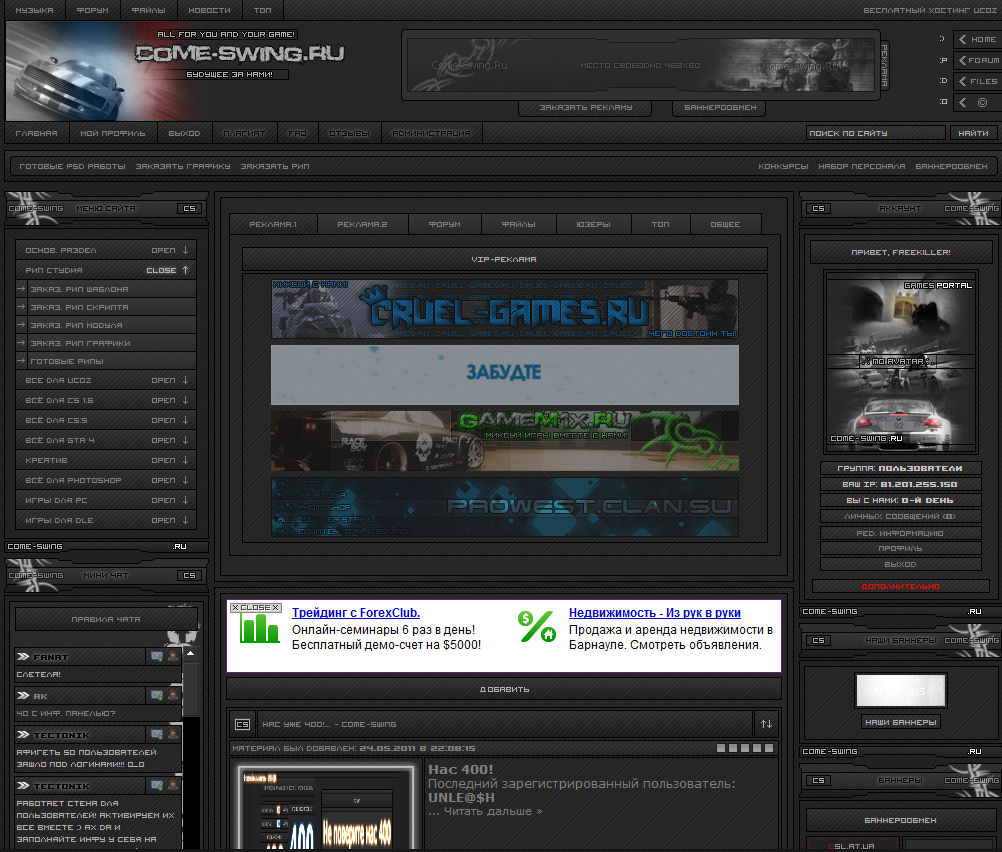Viewport: 1002px width, 852px height.
Task: Click the double-arrow icon before FANAT
Action: tap(23, 656)
